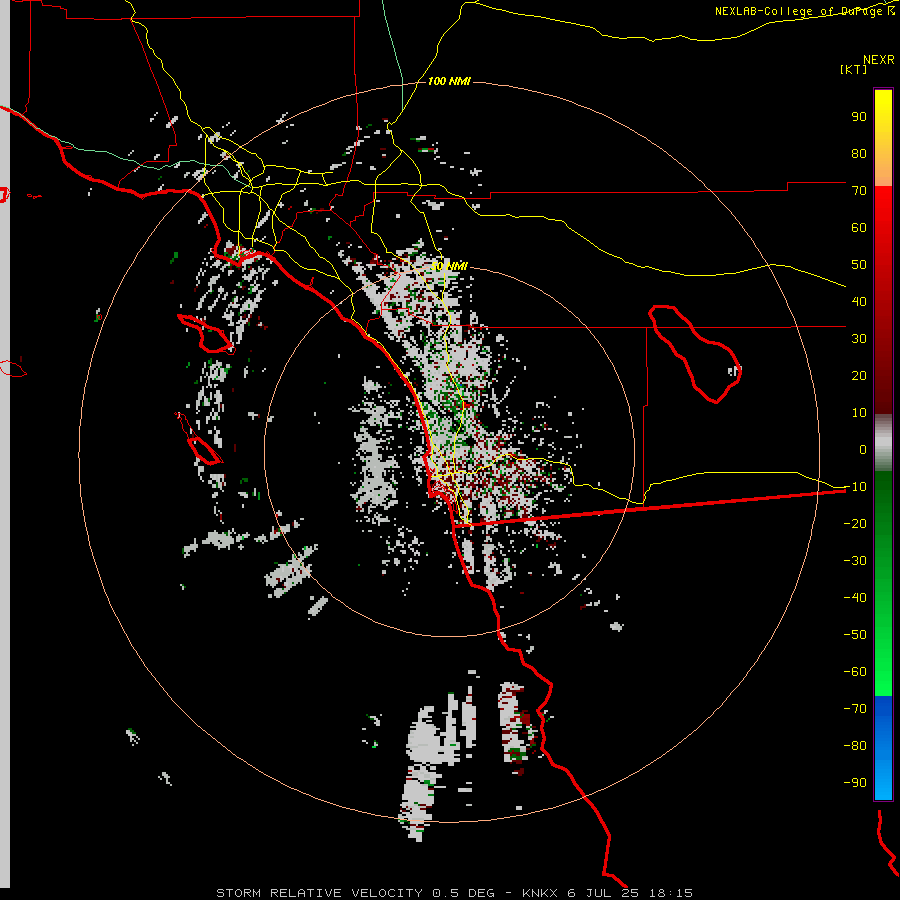
Task: Click the Salton Sea outline on the map
Action: 695,354
